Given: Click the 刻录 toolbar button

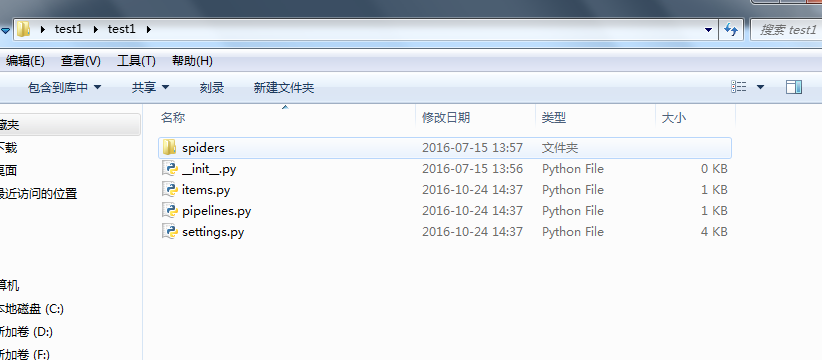Looking at the screenshot, I should 212,88.
